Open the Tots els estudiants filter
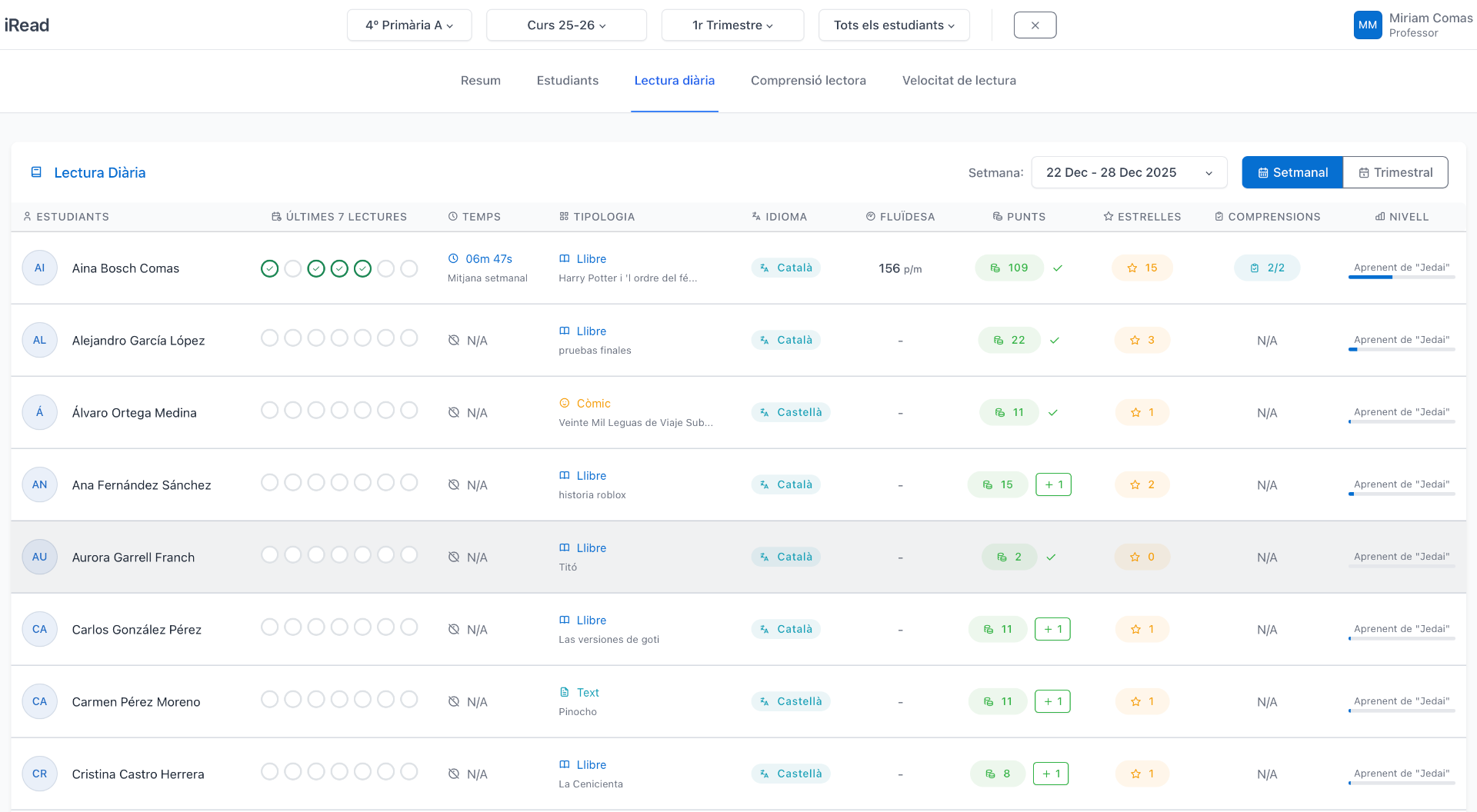The image size is (1477, 812). (894, 25)
